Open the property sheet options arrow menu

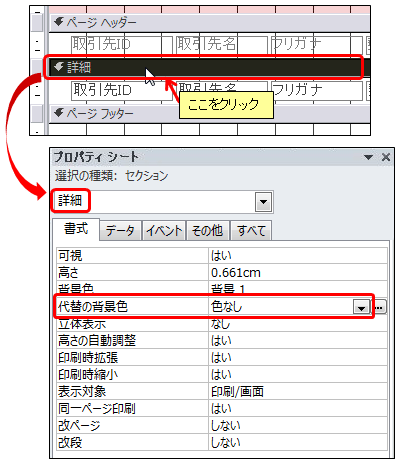coord(368,157)
